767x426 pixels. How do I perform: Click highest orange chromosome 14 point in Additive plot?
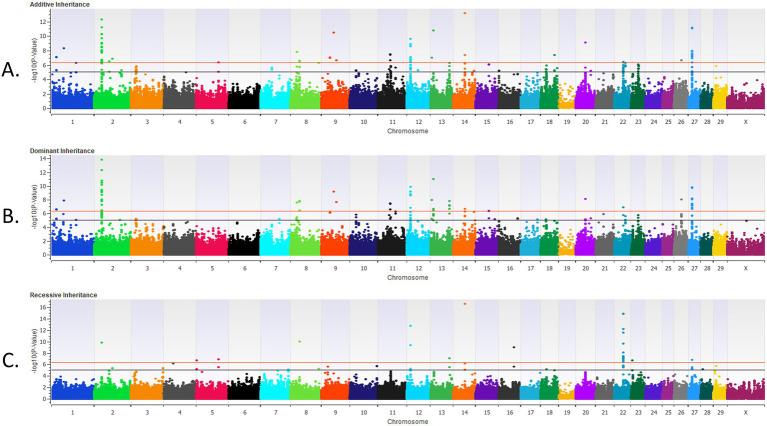[x=464, y=13]
